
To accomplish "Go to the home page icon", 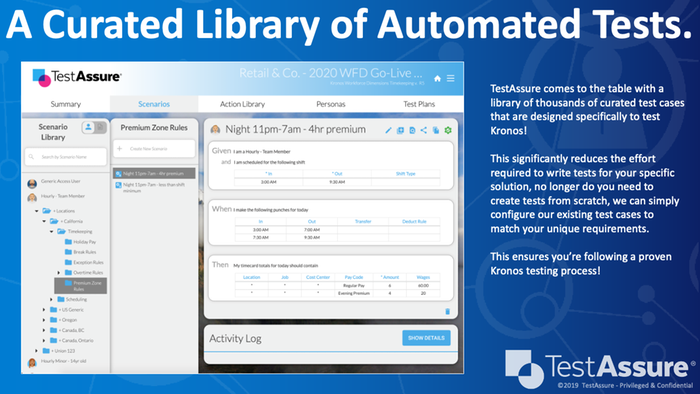I will [x=438, y=79].
